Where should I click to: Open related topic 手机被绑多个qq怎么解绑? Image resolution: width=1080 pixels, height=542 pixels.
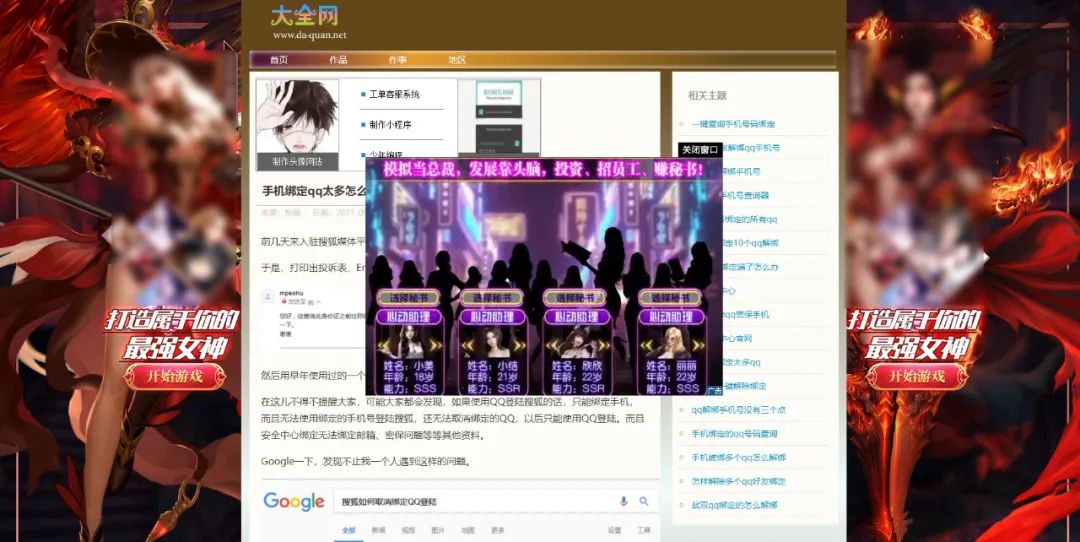(738, 457)
